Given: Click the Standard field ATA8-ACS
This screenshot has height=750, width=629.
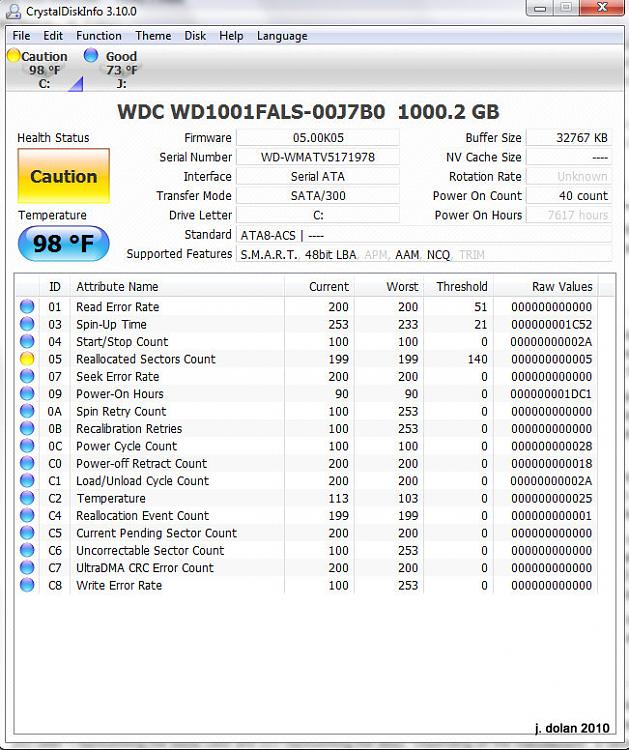Looking at the screenshot, I should click(424, 235).
